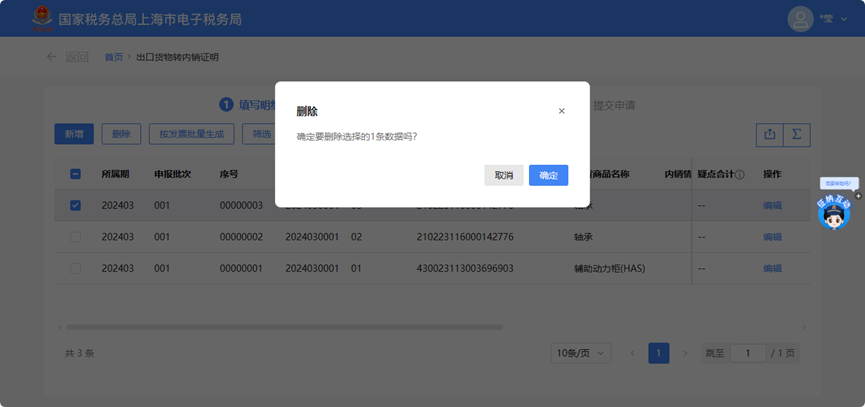Click the info icon next to 疑点合计
Screen dimensions: 865x407
[740, 174]
